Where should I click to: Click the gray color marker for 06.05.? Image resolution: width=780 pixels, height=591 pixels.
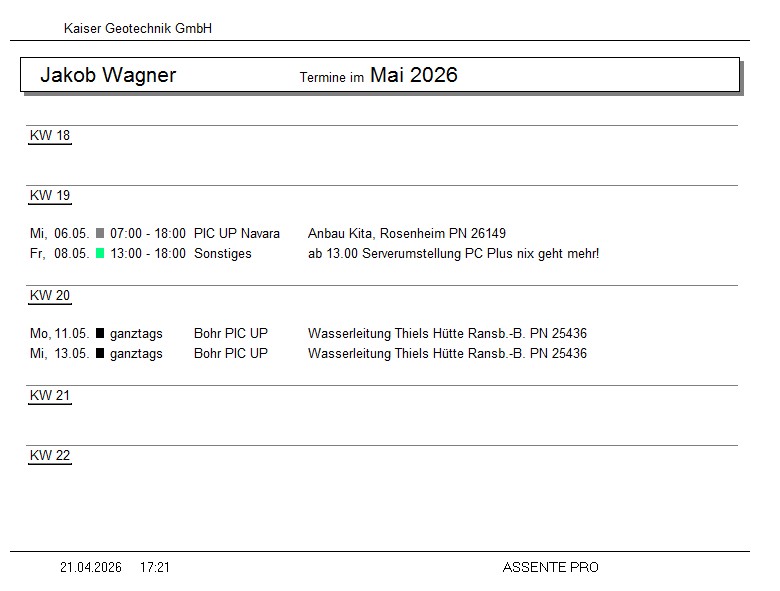point(100,234)
